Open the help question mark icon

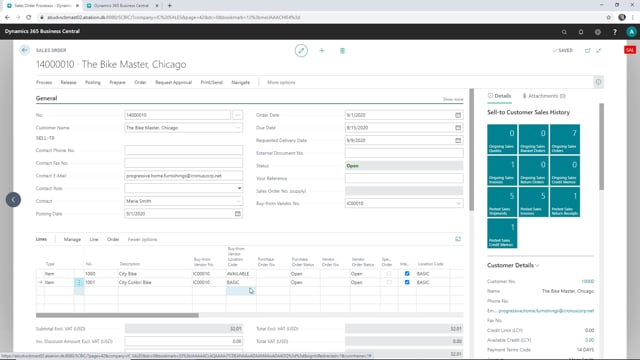pos(615,32)
